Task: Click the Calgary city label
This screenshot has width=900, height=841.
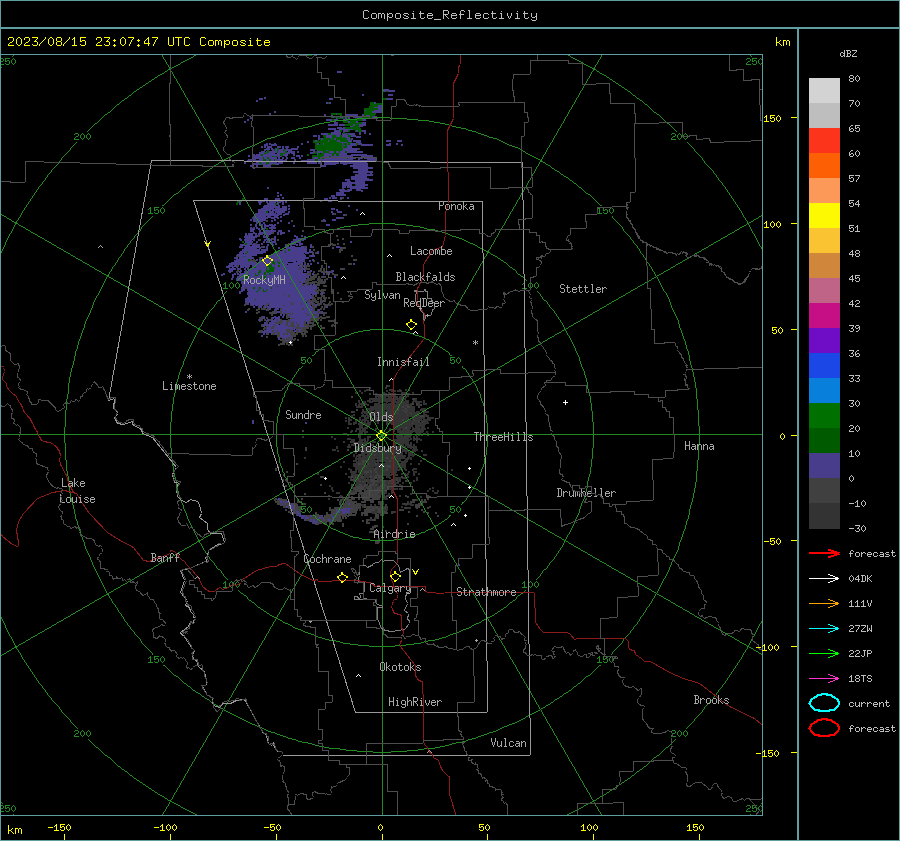Action: (x=390, y=588)
